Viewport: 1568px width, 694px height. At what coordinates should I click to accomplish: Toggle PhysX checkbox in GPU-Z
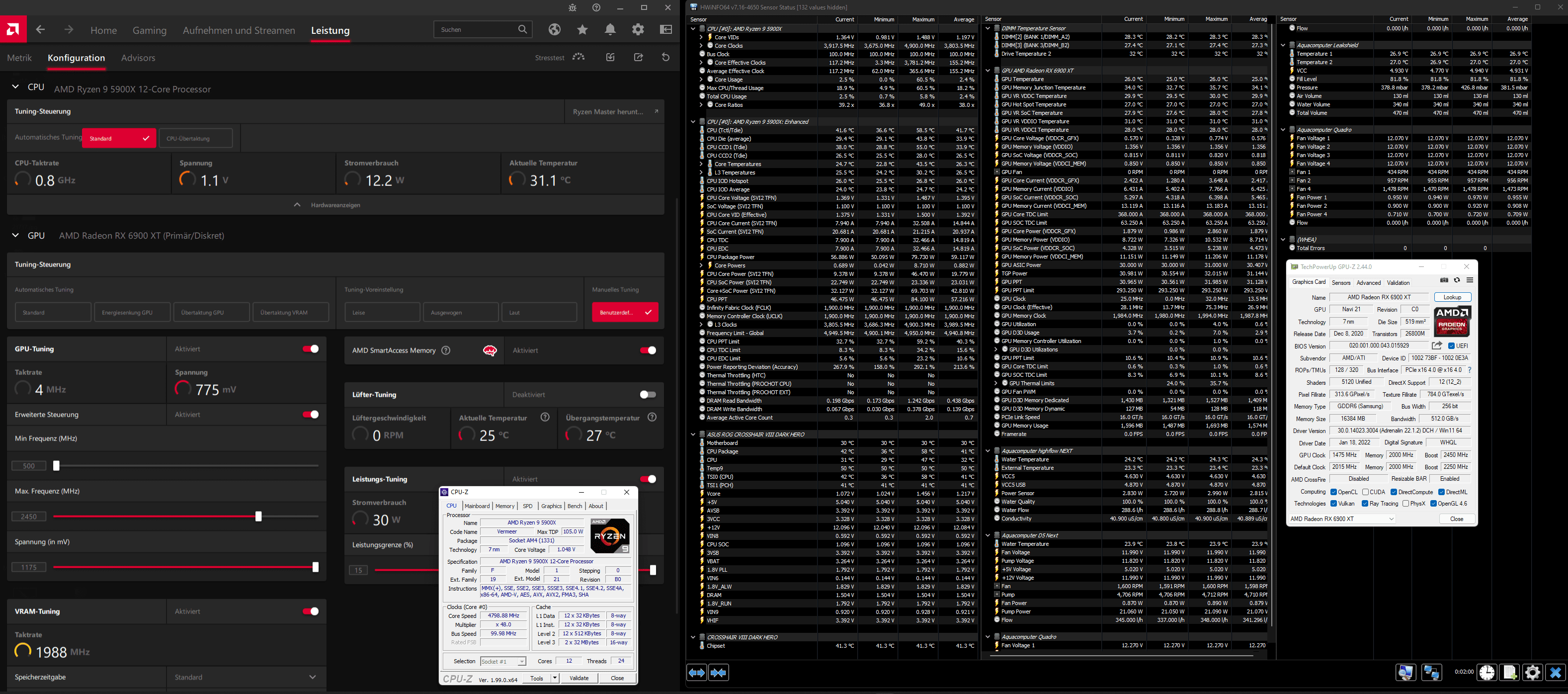pyautogui.click(x=1405, y=504)
